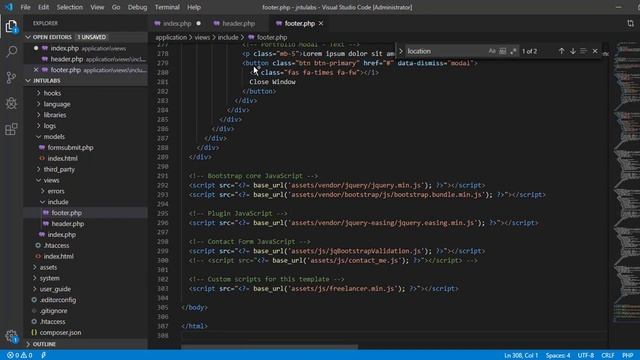Click the UTF-8 encoding indicator

click(586, 356)
